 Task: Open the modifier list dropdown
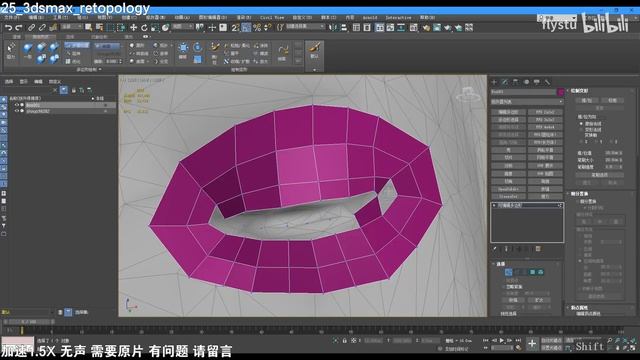[527, 102]
